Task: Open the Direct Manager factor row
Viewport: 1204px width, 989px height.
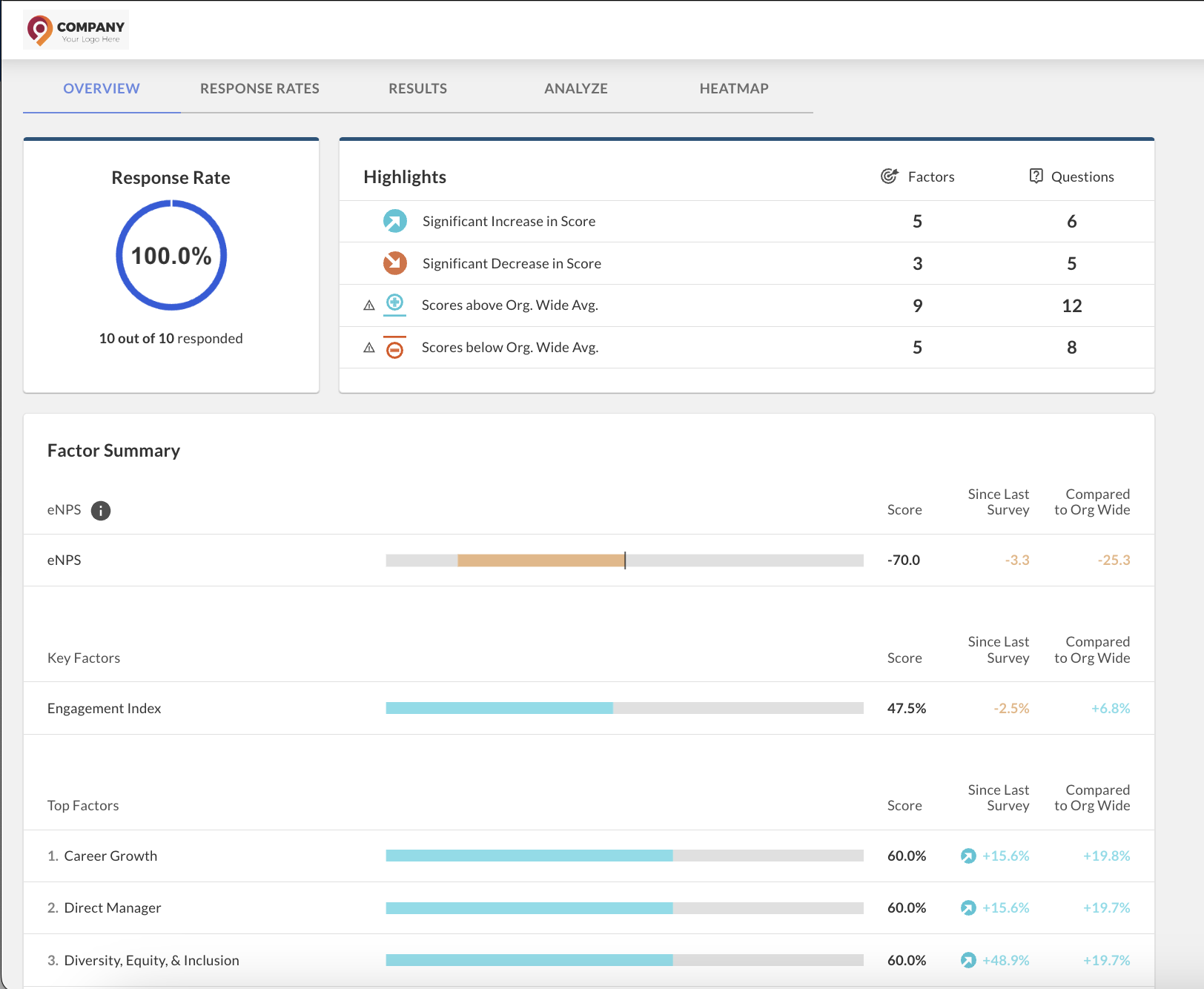Action: pos(589,908)
